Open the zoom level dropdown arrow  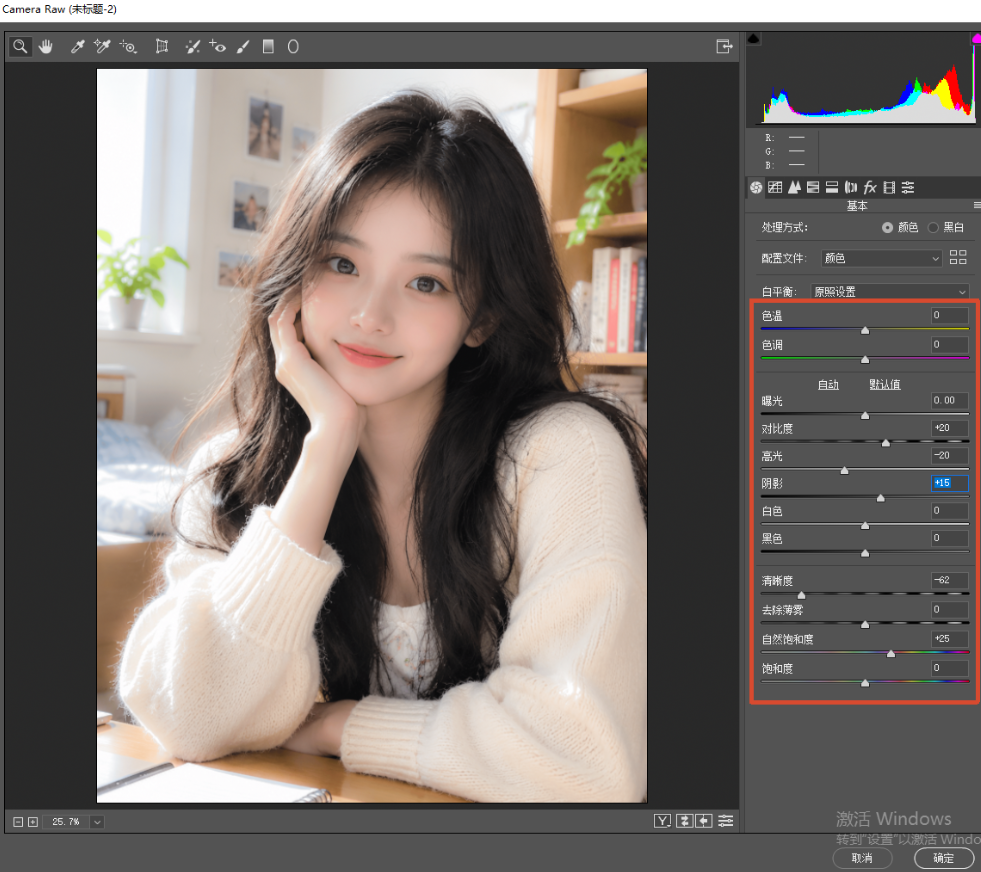coord(97,822)
